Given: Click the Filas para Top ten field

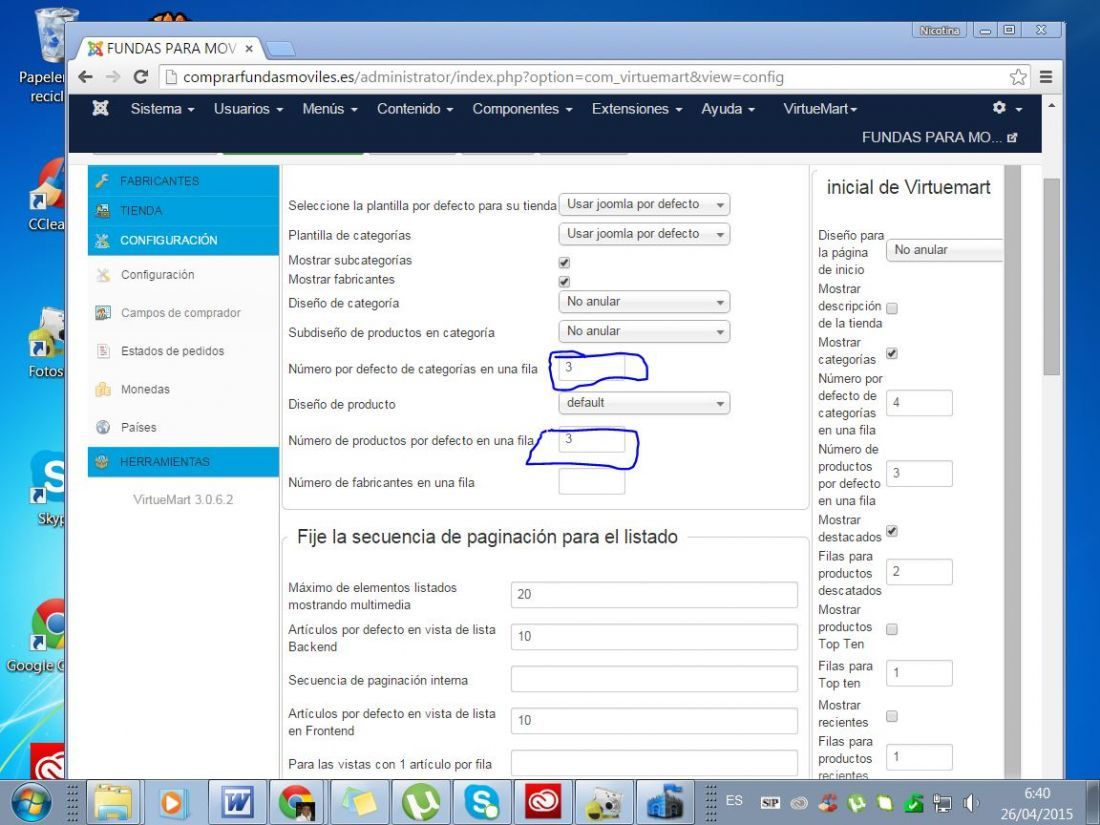Looking at the screenshot, I should 919,673.
